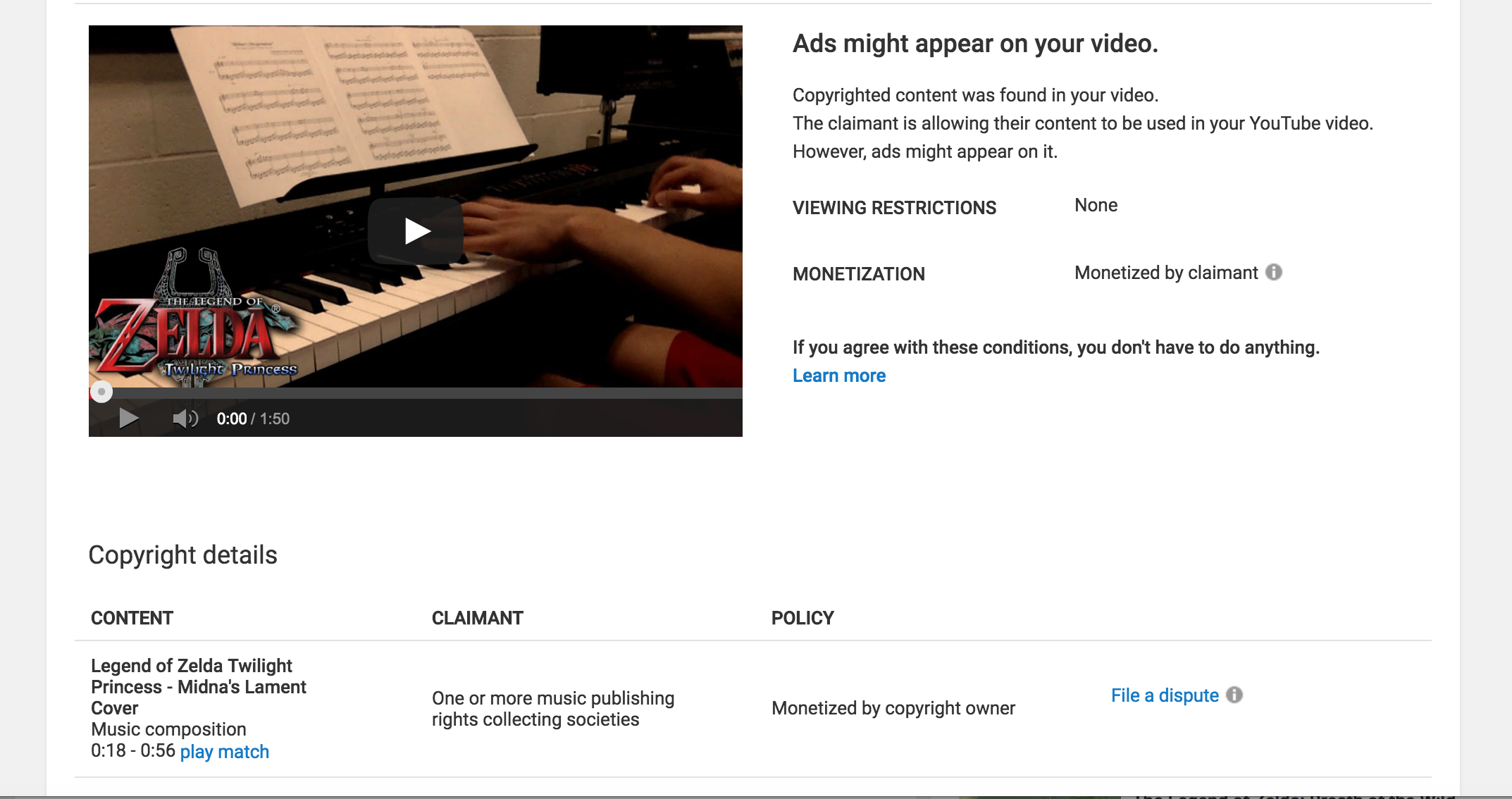
Task: Click the 0:00 / 1:50 time display
Action: tap(253, 419)
